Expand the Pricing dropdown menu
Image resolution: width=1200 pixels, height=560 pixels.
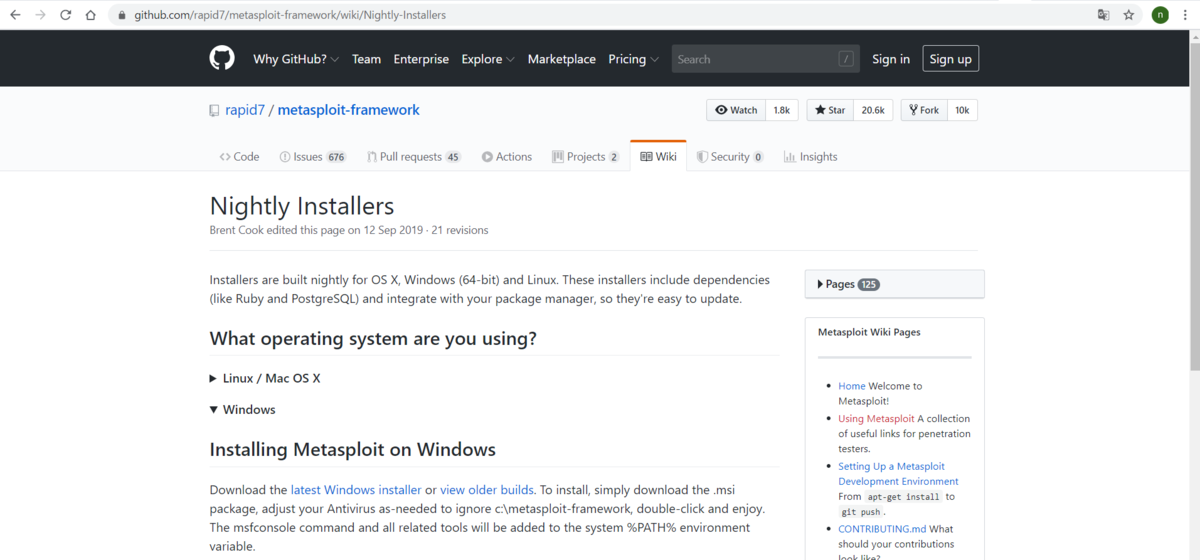634,59
